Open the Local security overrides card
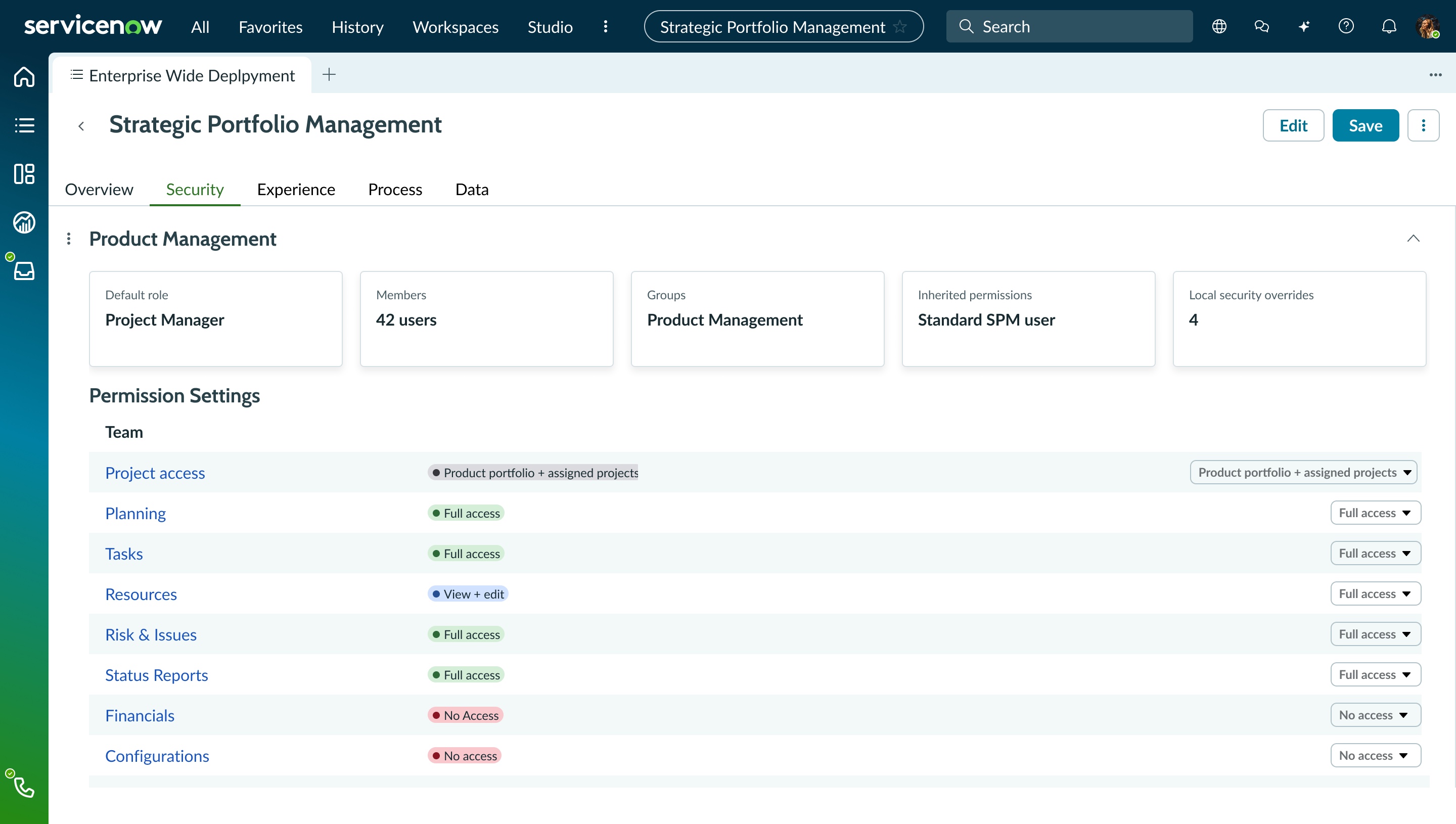Viewport: 1456px width, 824px height. coord(1299,318)
